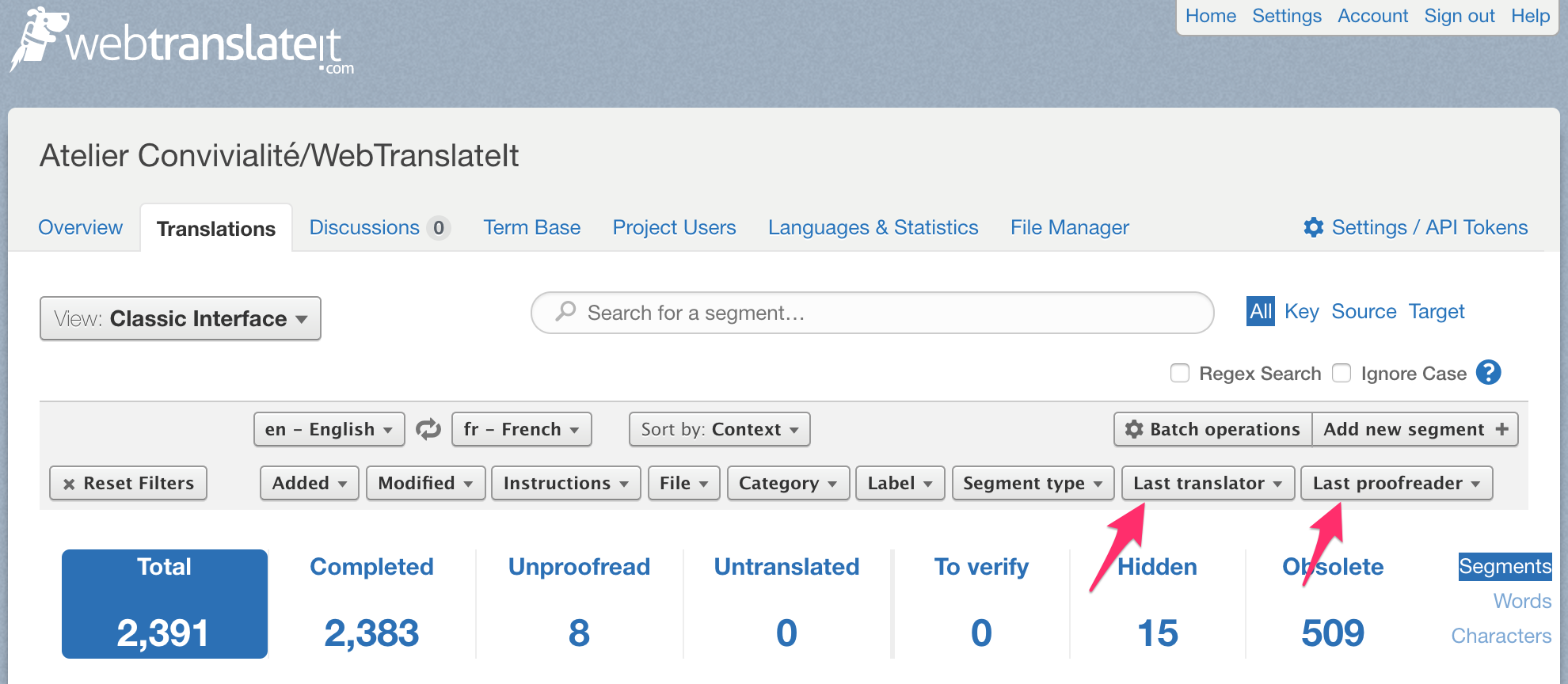Click the swap languages arrows icon

pyautogui.click(x=428, y=429)
